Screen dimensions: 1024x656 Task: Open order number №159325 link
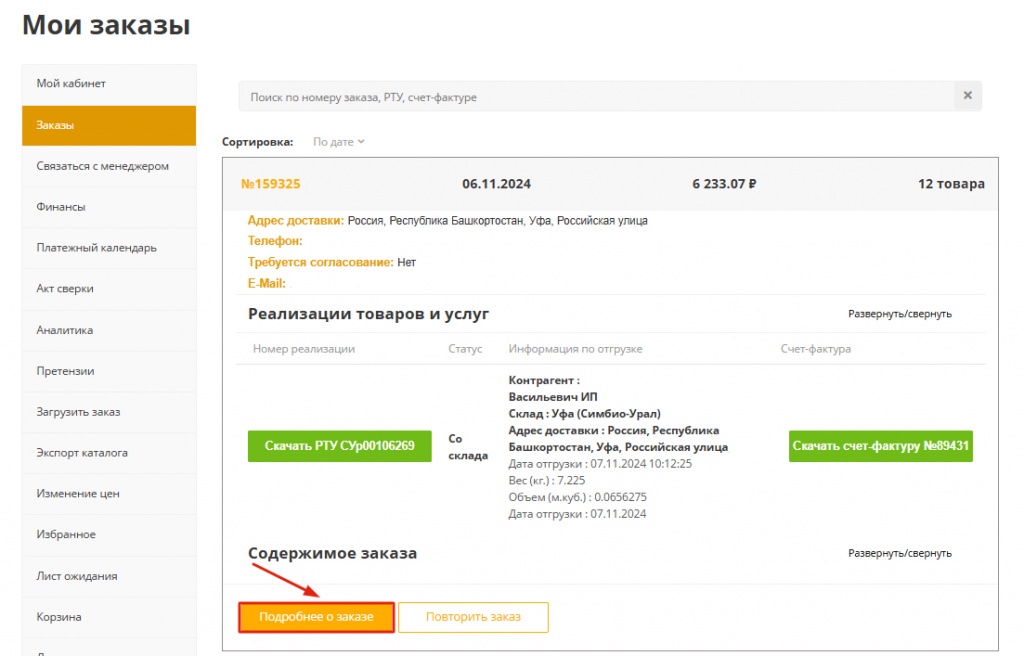(x=271, y=184)
